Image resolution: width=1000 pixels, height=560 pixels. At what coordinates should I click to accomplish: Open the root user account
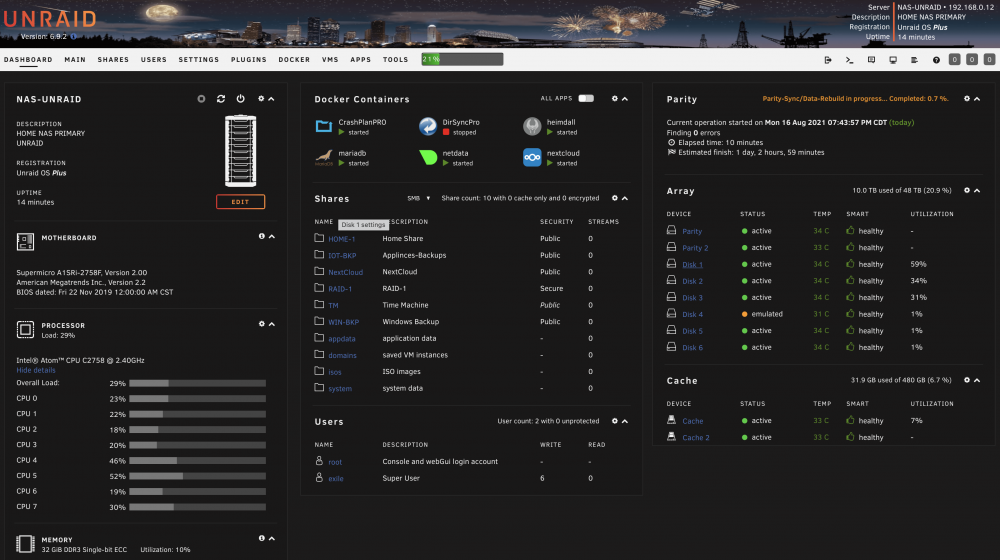pyautogui.click(x=335, y=462)
